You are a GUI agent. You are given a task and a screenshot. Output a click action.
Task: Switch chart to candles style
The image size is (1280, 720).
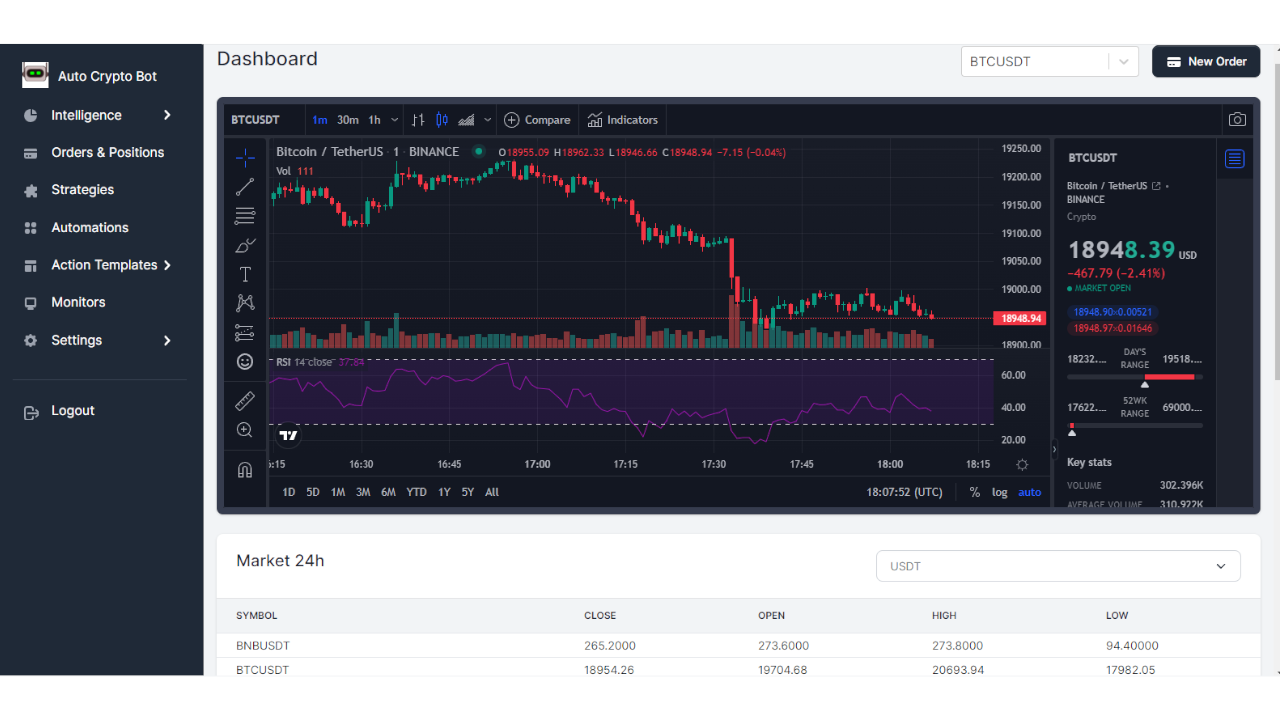(442, 120)
